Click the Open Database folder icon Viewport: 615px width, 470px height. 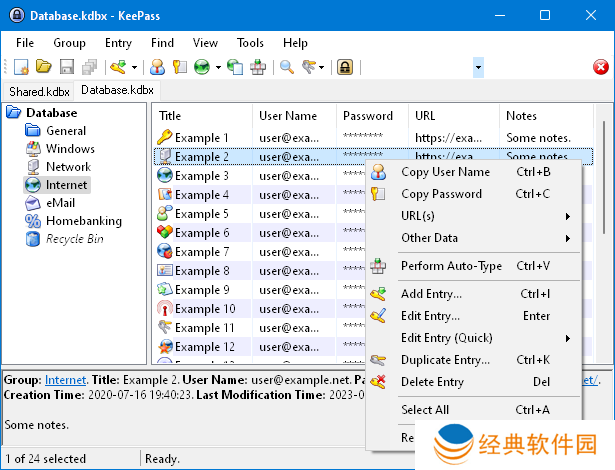pos(44,67)
